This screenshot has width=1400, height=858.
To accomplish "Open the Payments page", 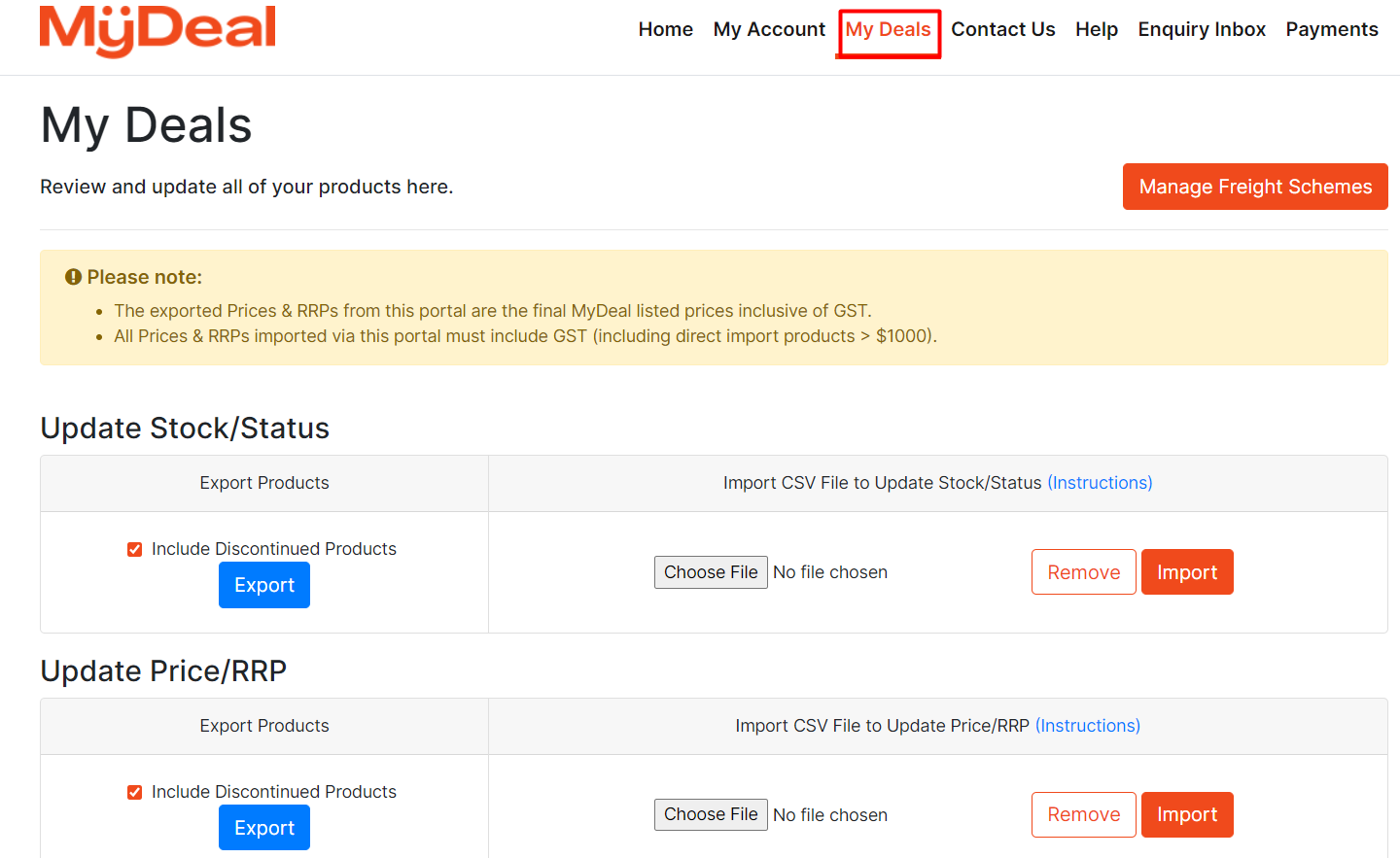I will (1332, 29).
